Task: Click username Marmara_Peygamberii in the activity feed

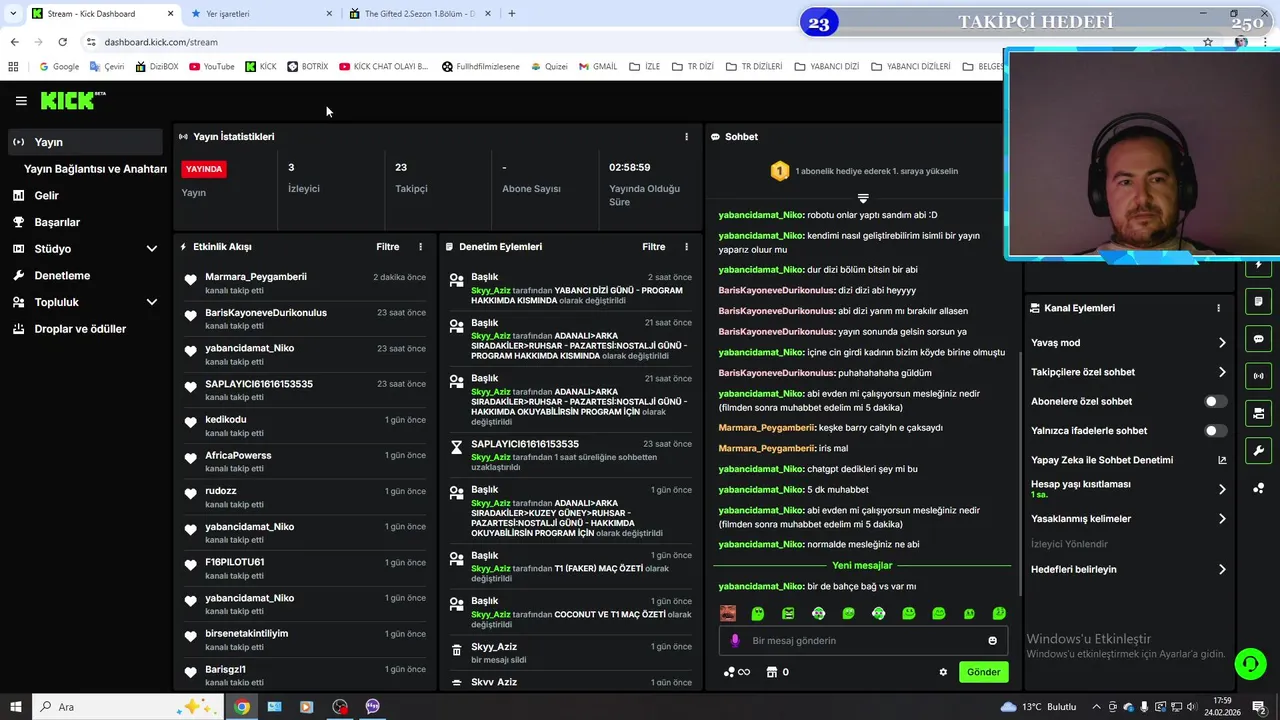Action: click(x=256, y=277)
